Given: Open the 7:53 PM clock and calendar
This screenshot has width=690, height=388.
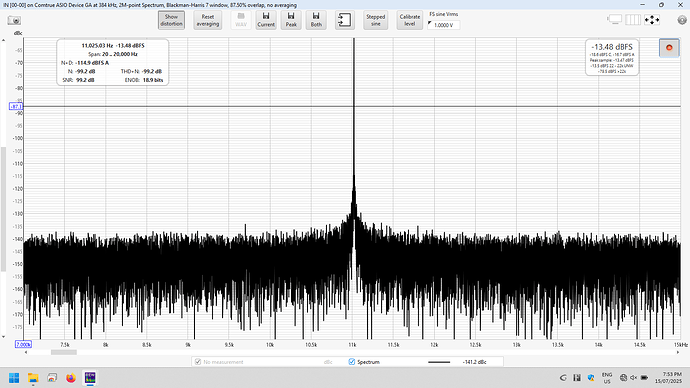Looking at the screenshot, I should point(668,377).
